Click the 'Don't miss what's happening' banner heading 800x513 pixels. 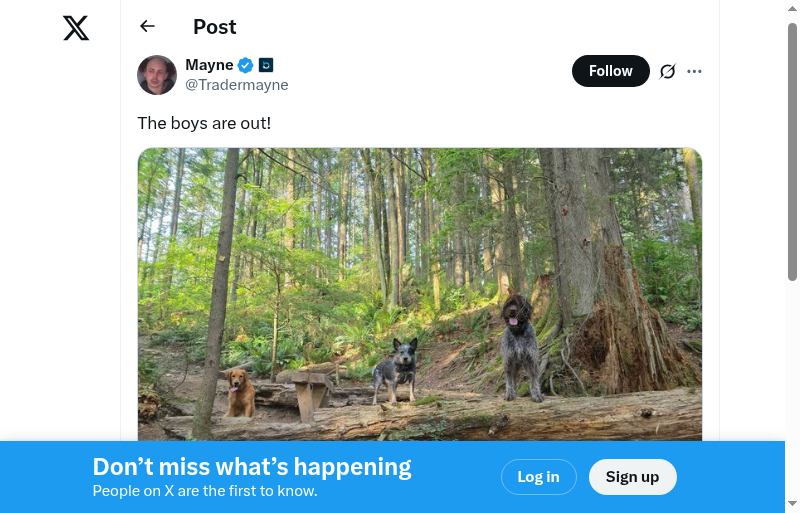tap(252, 467)
